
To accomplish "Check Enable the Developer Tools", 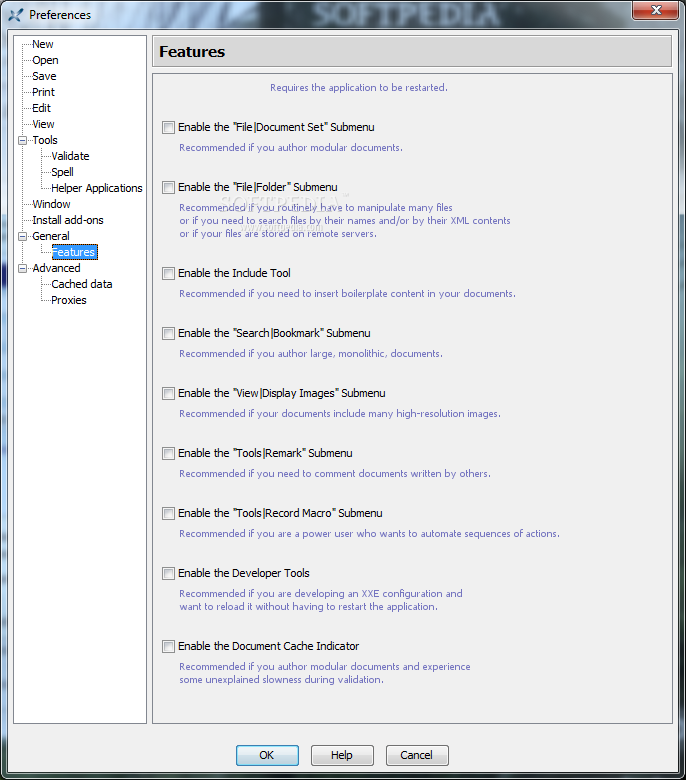I will (x=168, y=574).
